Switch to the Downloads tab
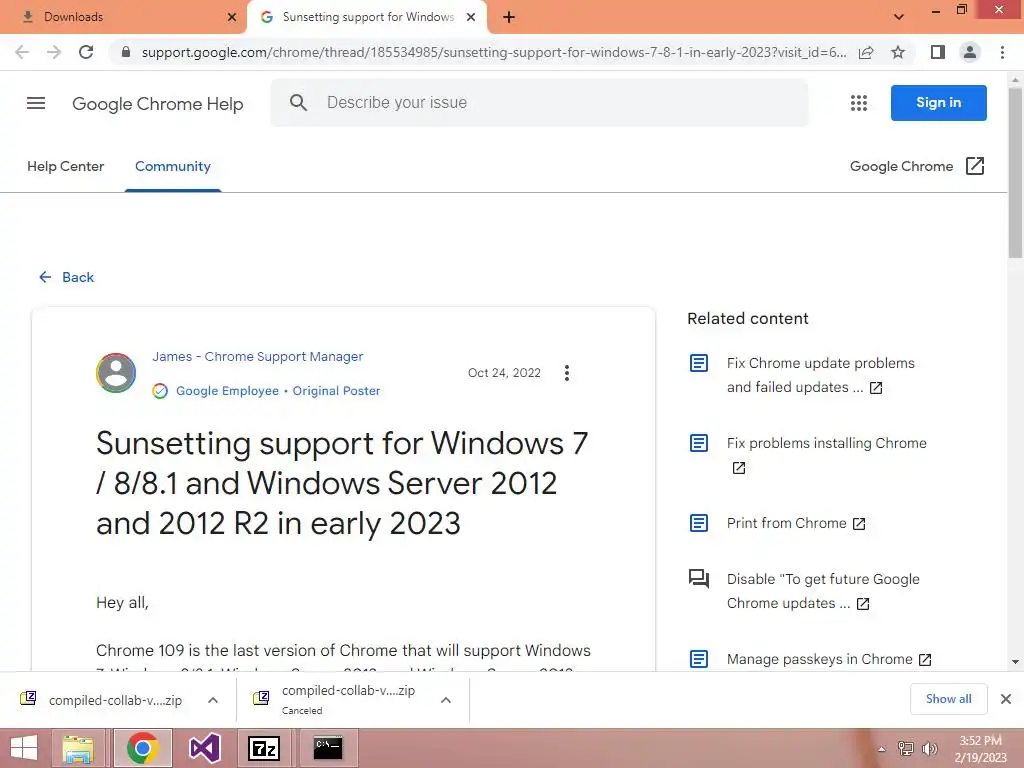 pyautogui.click(x=123, y=17)
